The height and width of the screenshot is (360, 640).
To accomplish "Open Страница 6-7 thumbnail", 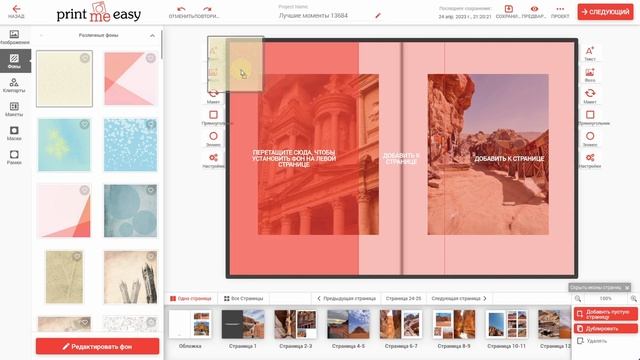I will (401, 324).
